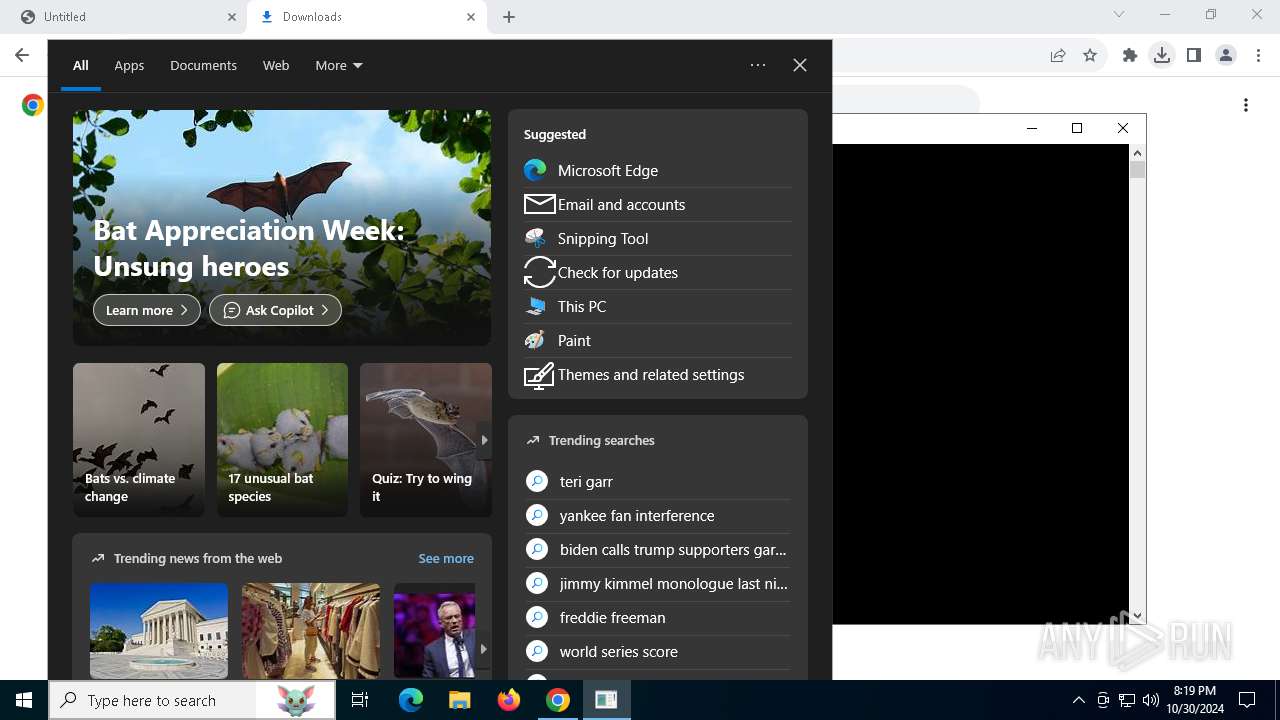Image resolution: width=1280 pixels, height=720 pixels.
Task: Advance trending news carousel right arrow
Action: [484, 648]
